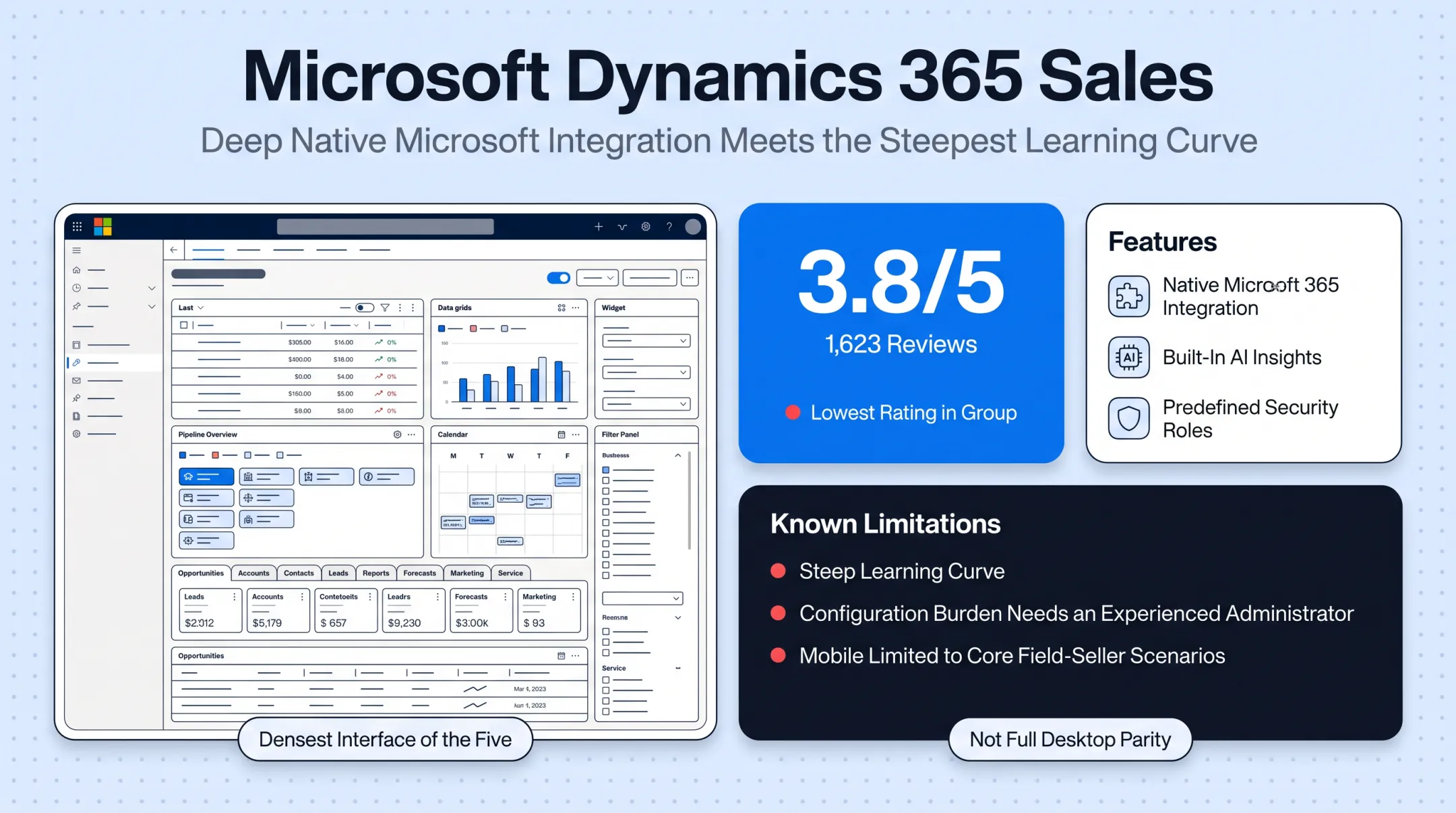1456x813 pixels.
Task: Open the Forecasts card kebab menu
Action: pos(505,597)
